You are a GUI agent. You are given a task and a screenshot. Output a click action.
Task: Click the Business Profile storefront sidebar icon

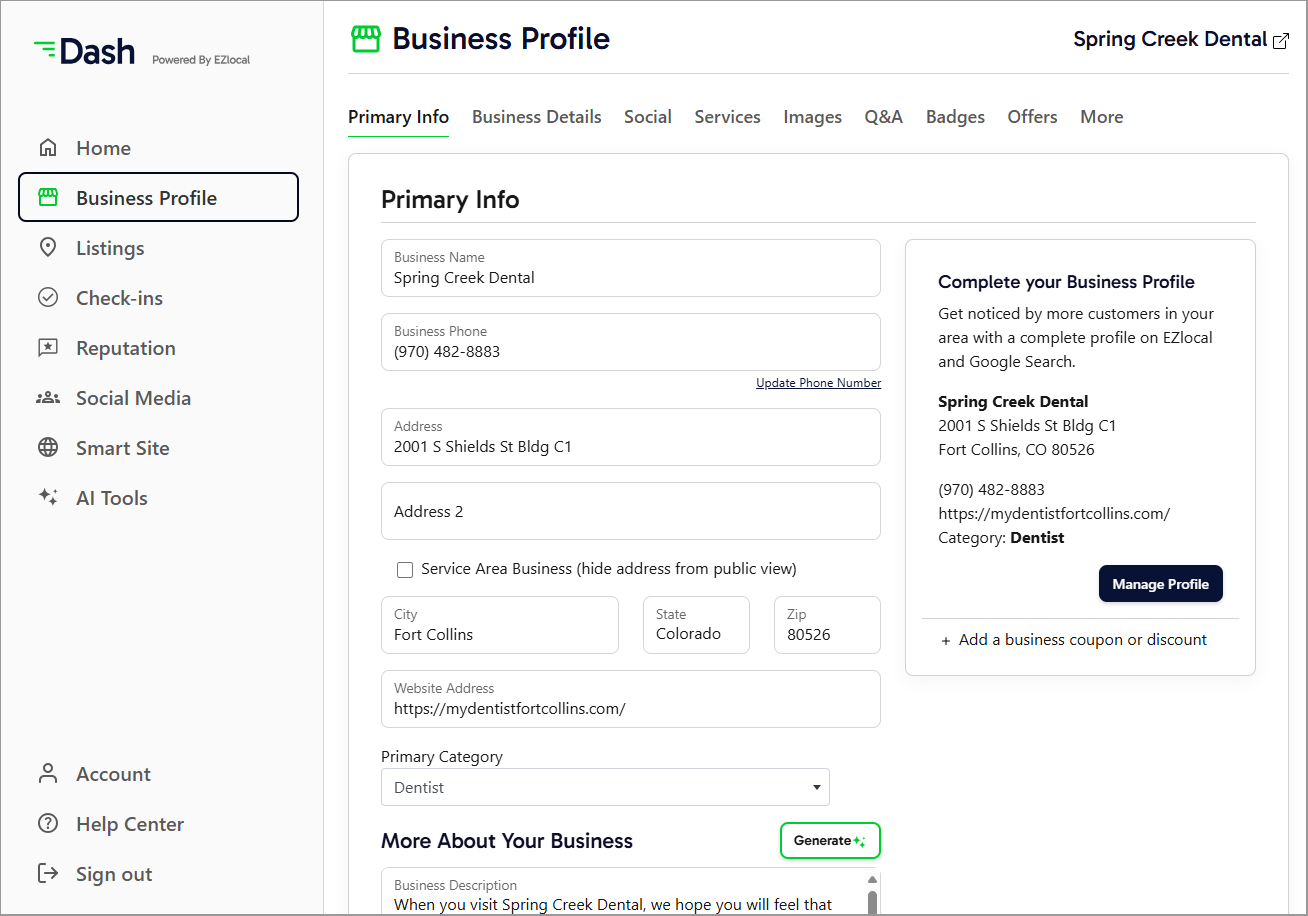click(x=47, y=198)
